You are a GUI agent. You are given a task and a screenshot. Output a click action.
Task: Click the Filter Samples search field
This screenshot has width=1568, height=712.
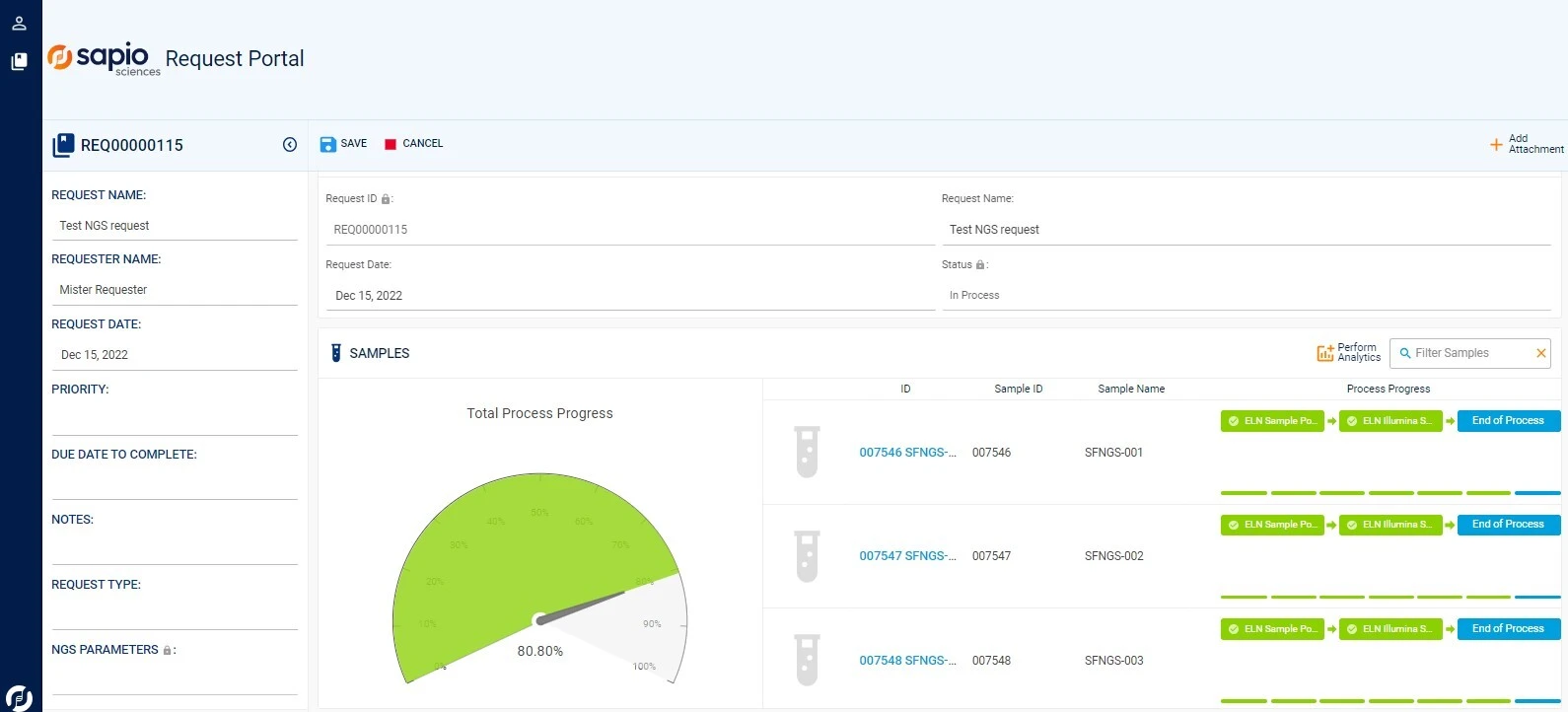1470,353
